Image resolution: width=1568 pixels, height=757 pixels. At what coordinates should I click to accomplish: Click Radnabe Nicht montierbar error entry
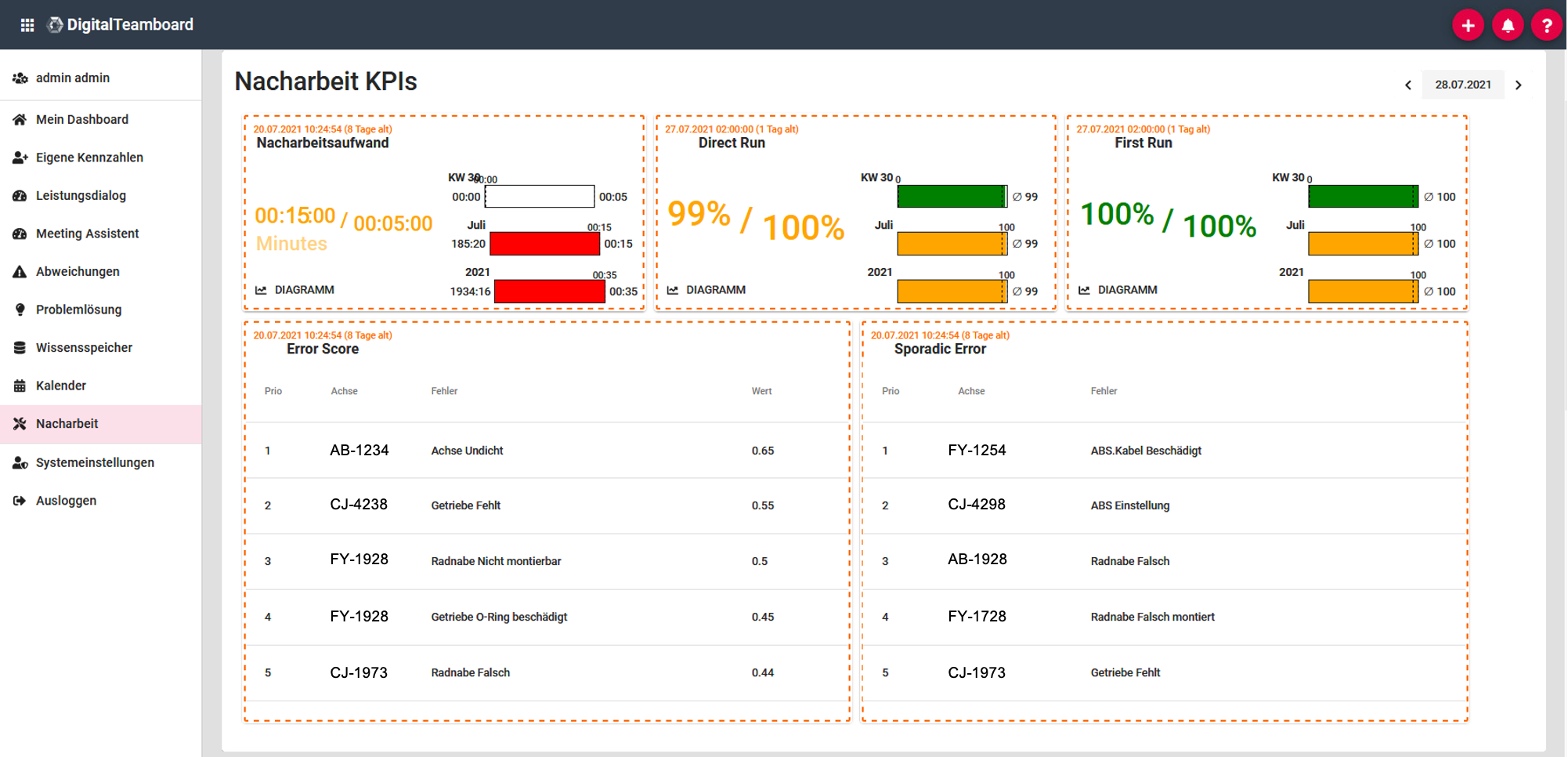(x=496, y=562)
